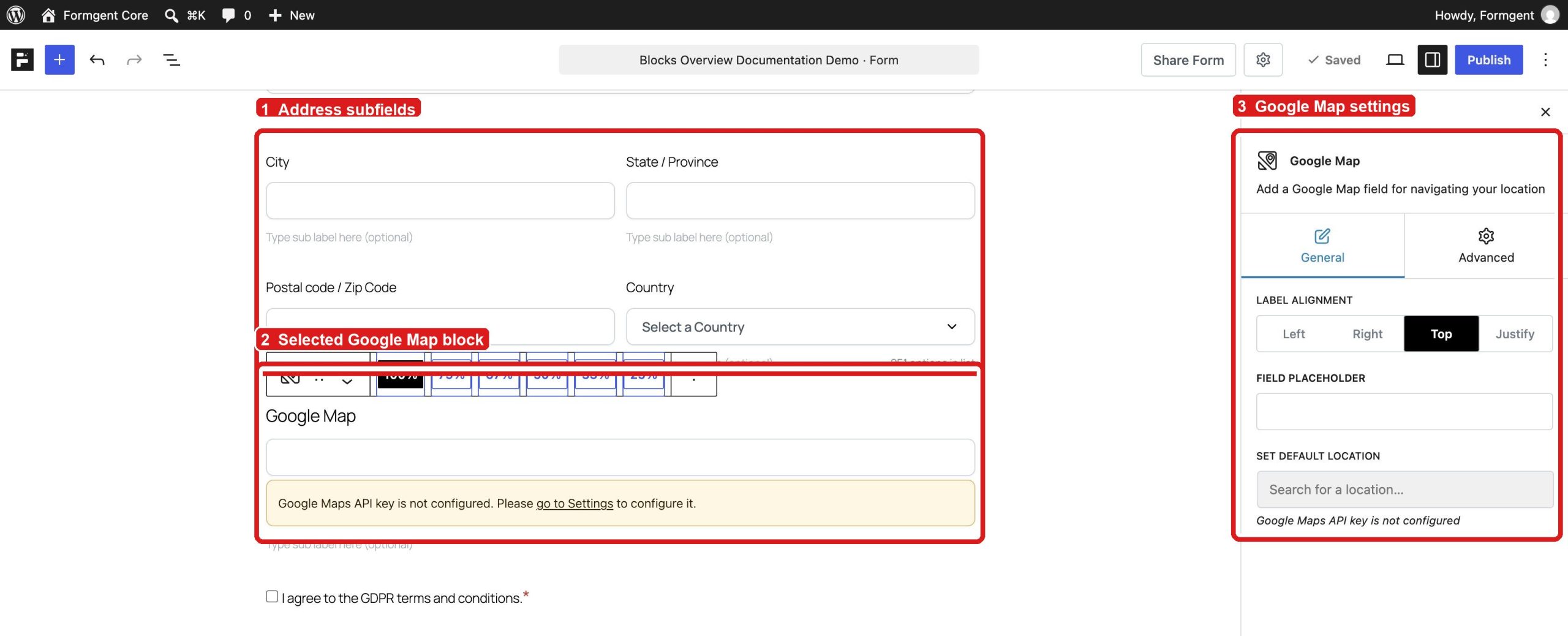1568x636 pixels.
Task: Edit the State / Province sub label placeholder
Action: pos(699,237)
